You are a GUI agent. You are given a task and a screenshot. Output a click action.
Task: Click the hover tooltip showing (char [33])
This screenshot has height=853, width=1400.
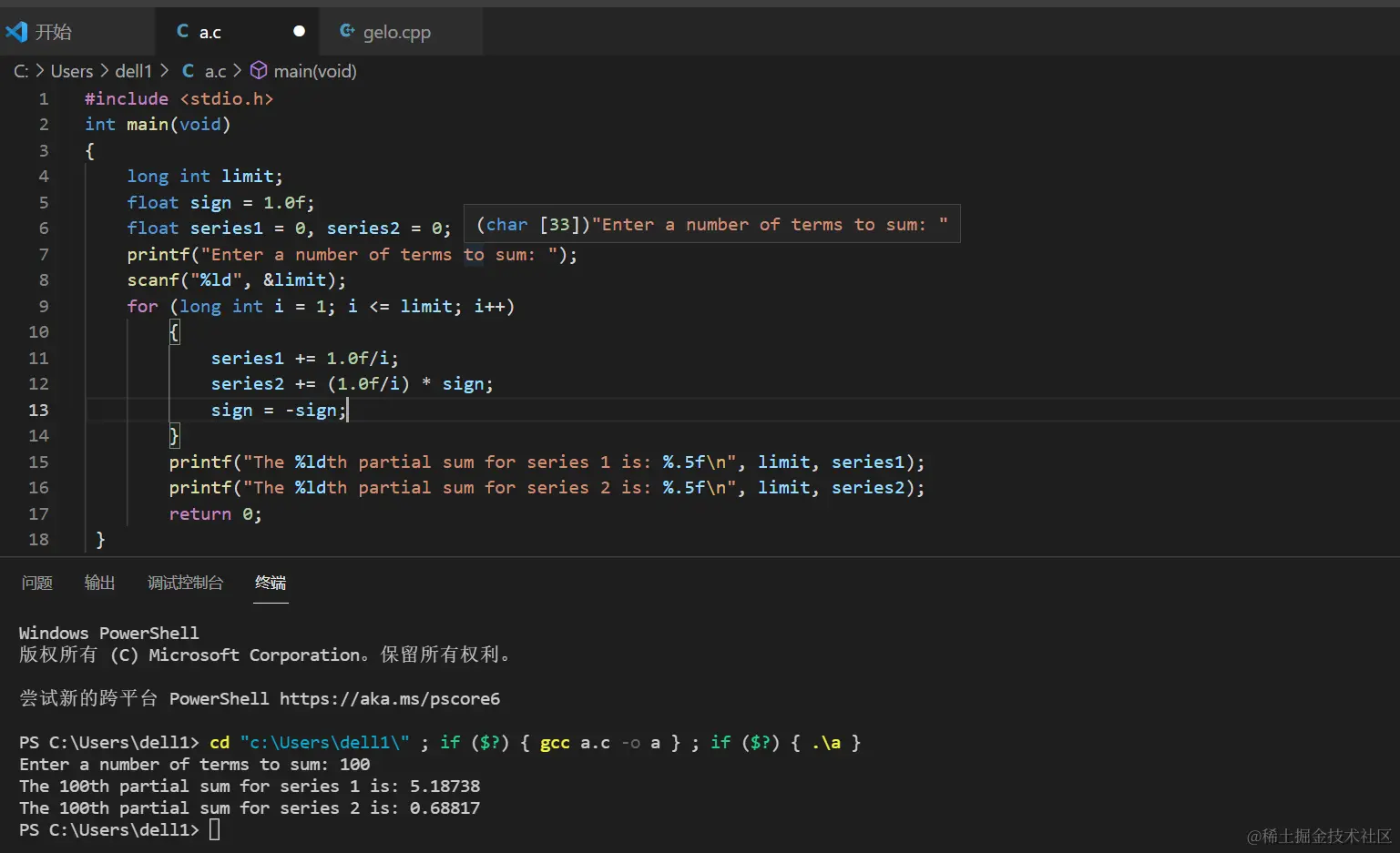tap(712, 224)
